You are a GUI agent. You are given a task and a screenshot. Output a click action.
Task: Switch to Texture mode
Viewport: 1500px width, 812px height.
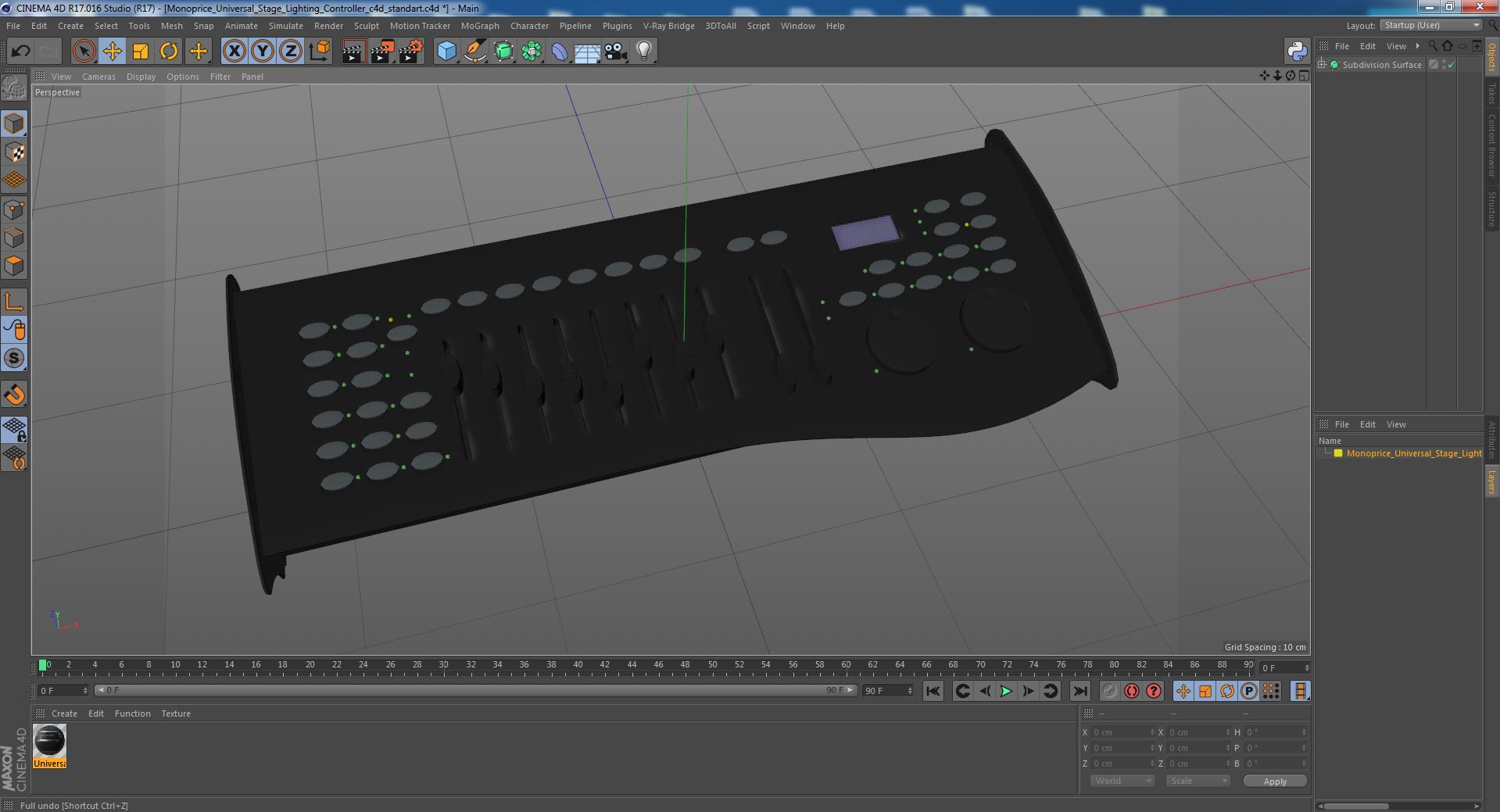click(14, 152)
